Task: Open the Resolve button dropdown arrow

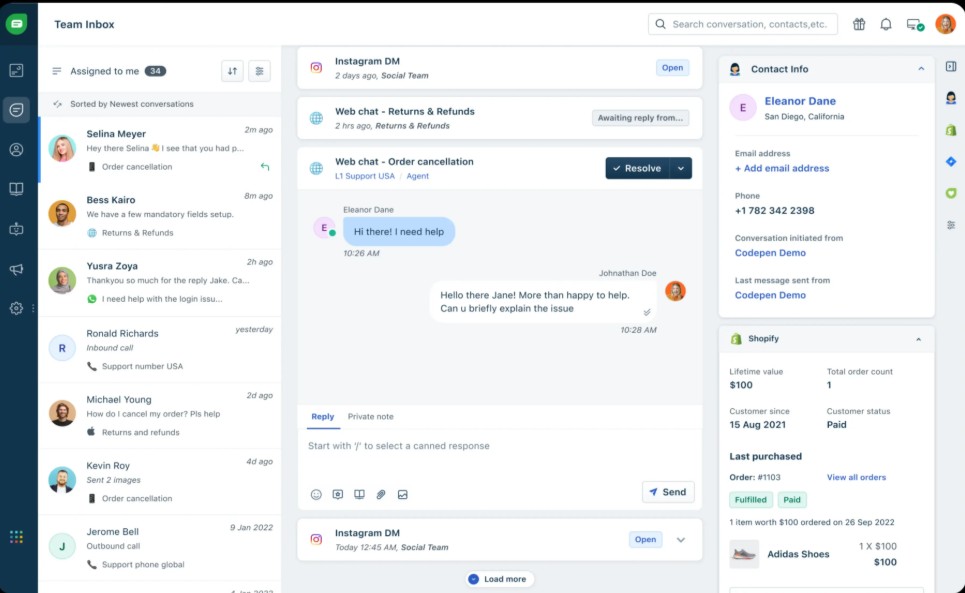Action: (681, 169)
